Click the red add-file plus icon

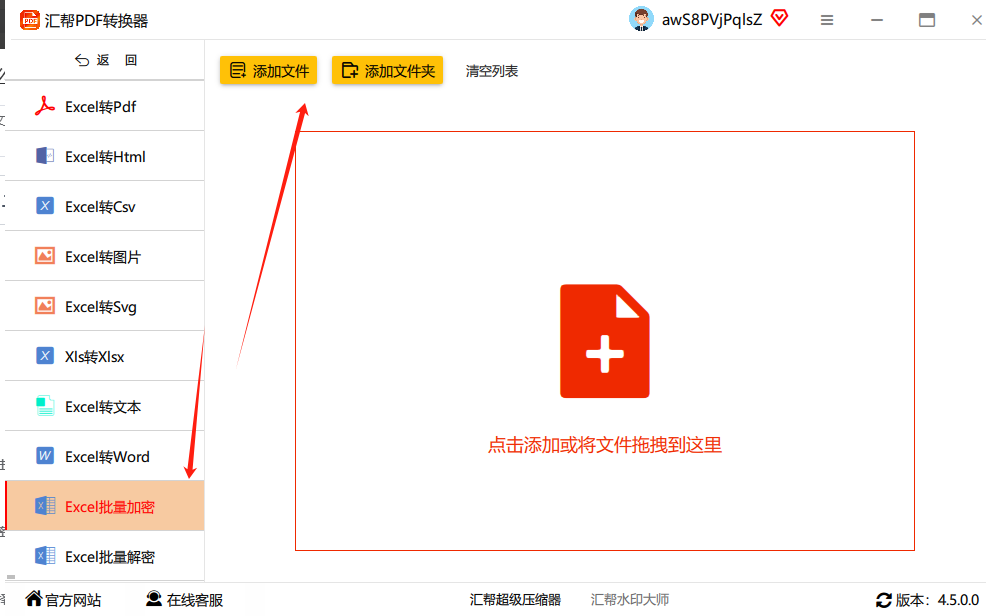click(x=605, y=341)
